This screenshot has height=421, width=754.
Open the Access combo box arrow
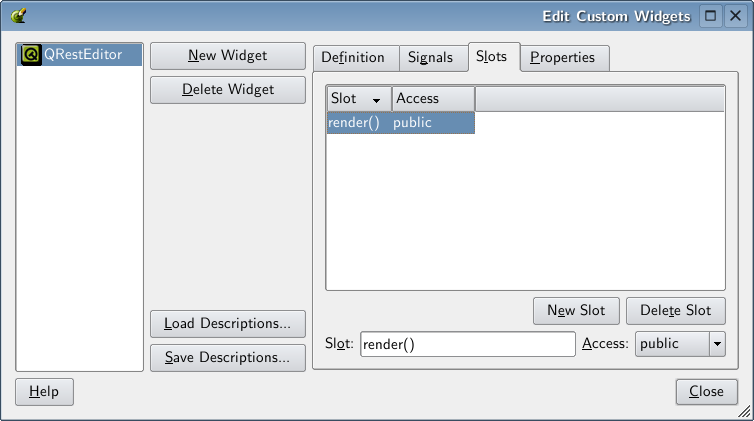[x=717, y=344]
